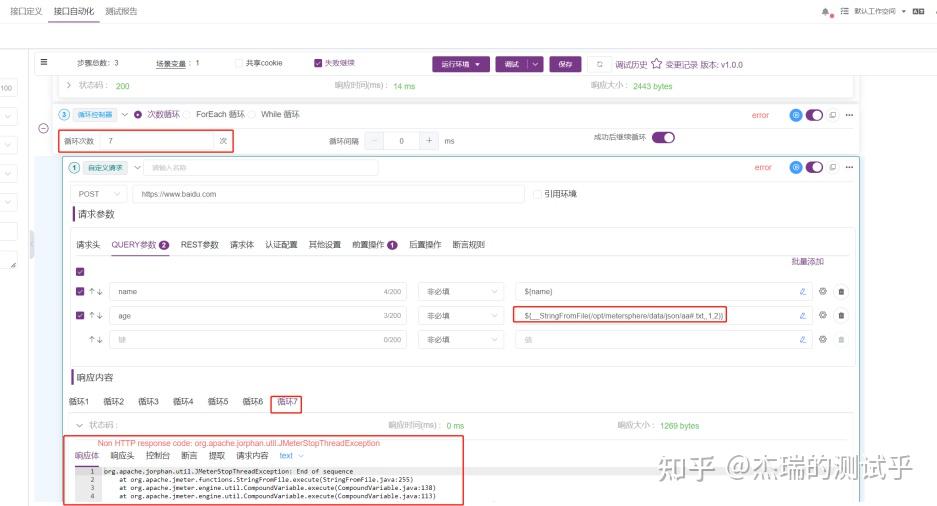Toggle the loop controller enable switch

tap(814, 115)
